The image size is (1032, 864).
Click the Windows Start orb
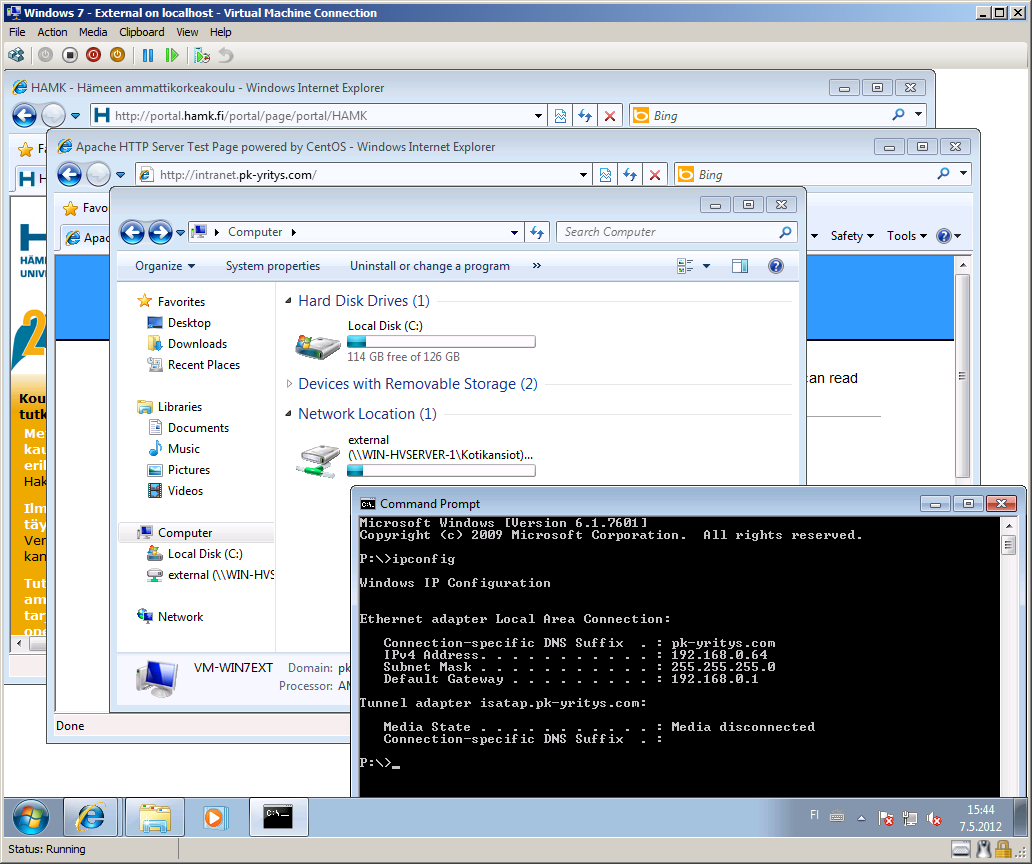31,817
